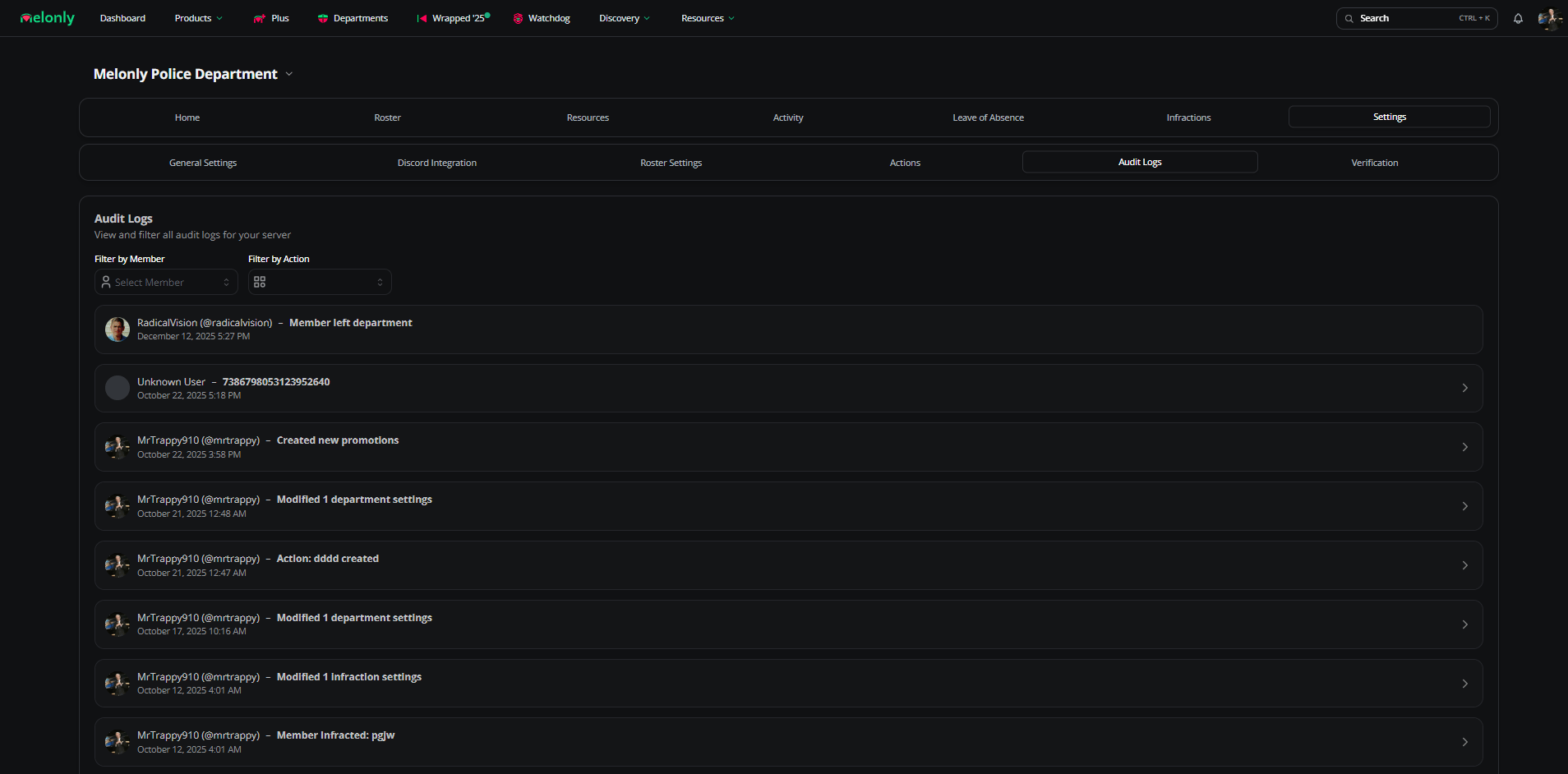Screen dimensions: 1568x774
Task: Open the Verification sub-tab
Action: (x=1375, y=163)
